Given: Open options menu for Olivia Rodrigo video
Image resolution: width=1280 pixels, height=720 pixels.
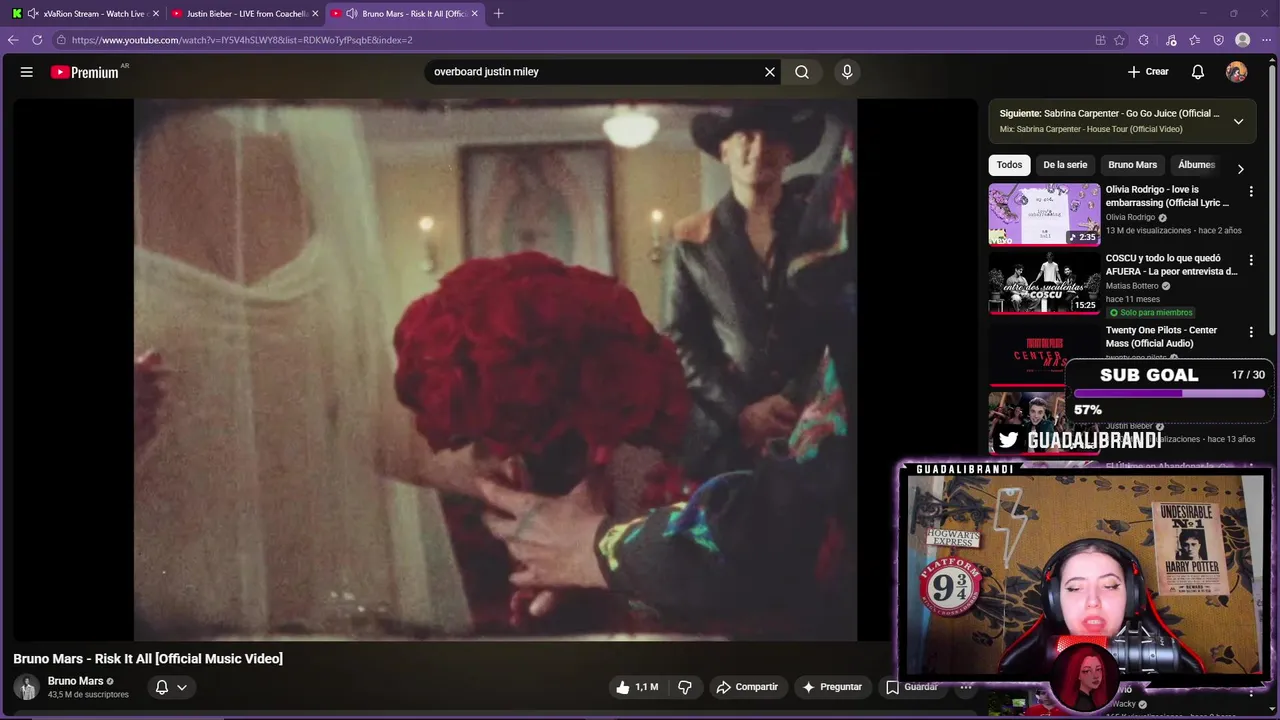Looking at the screenshot, I should [x=1251, y=191].
